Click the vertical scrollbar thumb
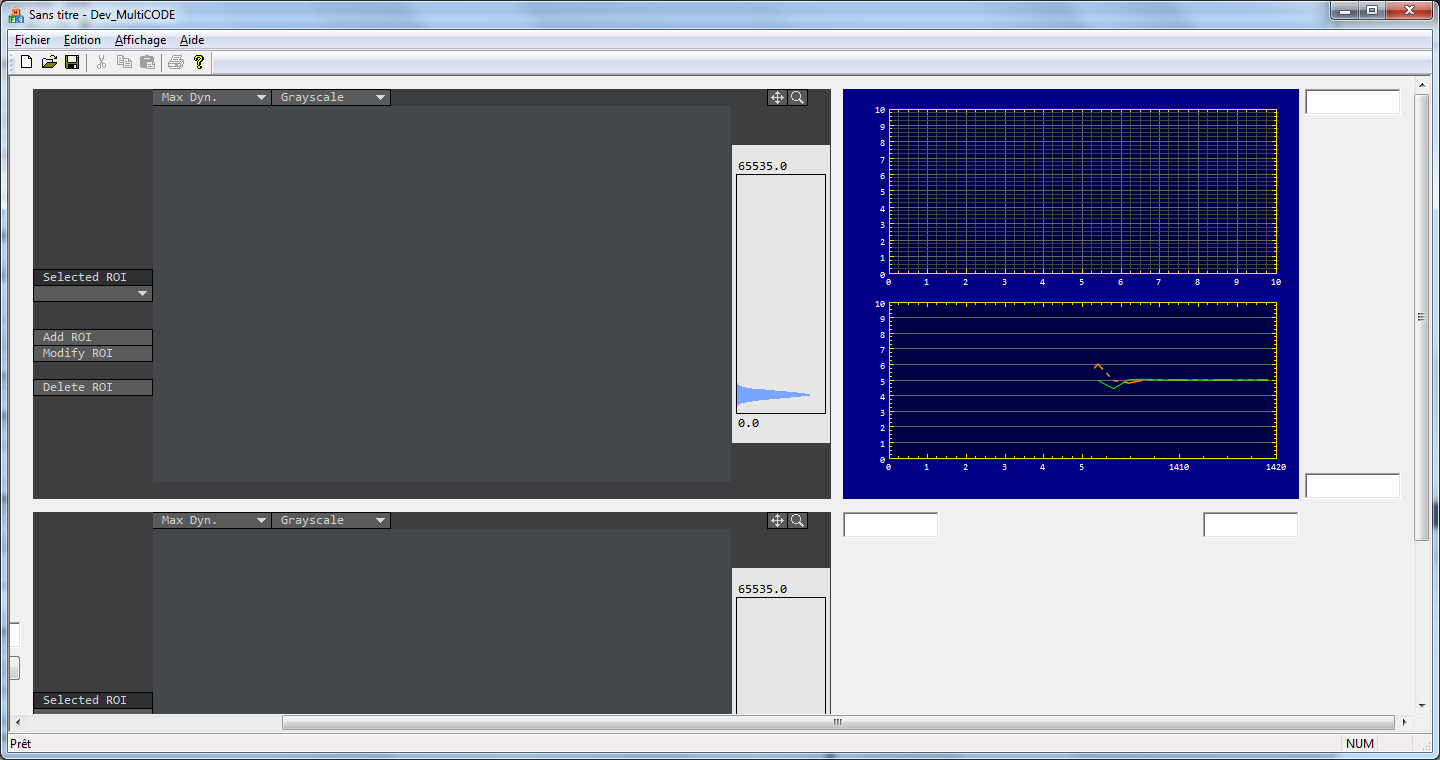The height and width of the screenshot is (760, 1440). (1422, 317)
